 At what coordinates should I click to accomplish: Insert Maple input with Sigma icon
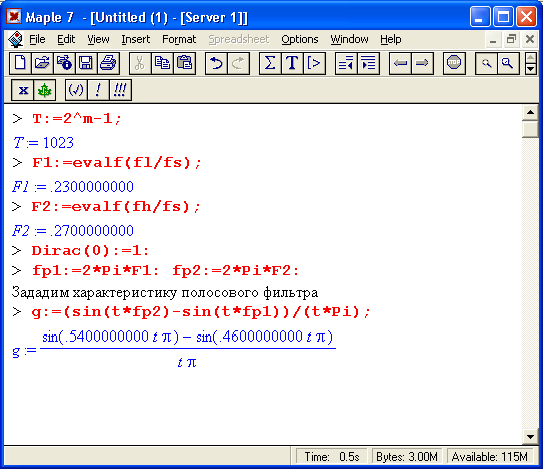pos(270,63)
